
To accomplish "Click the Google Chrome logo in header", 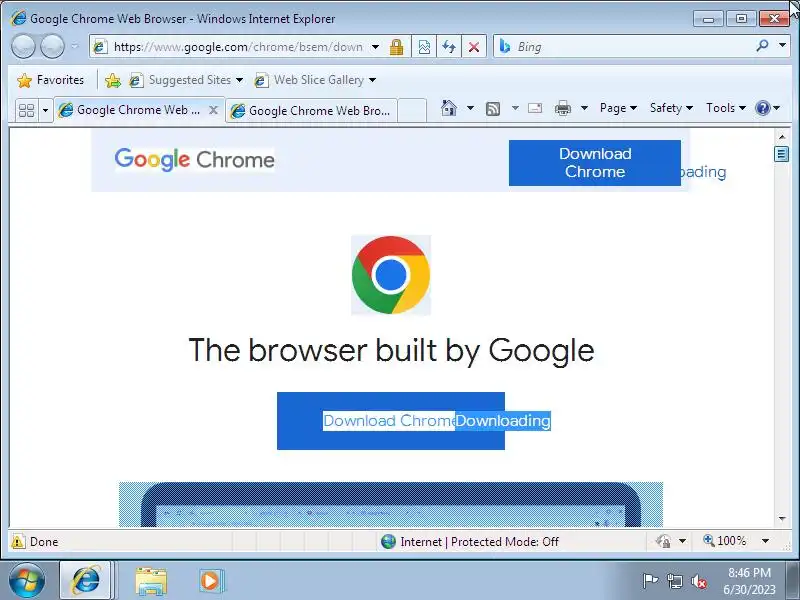I will tap(194, 160).
